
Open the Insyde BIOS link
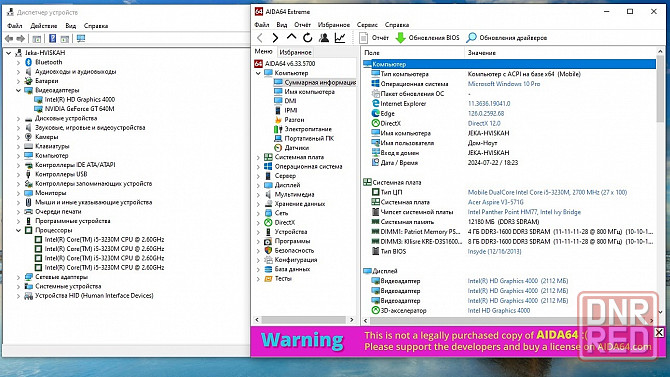(494, 251)
